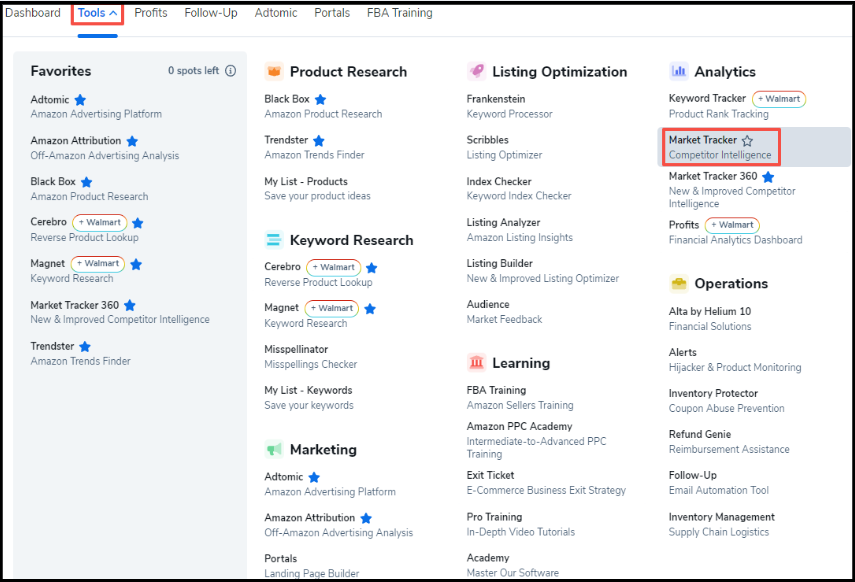
Task: Unfavorite Adtomic in the Favorites panel
Action: [80, 100]
